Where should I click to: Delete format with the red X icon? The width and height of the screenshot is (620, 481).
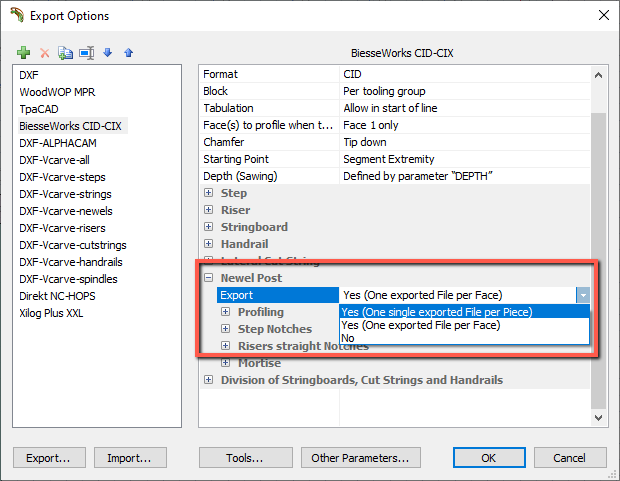coord(45,53)
